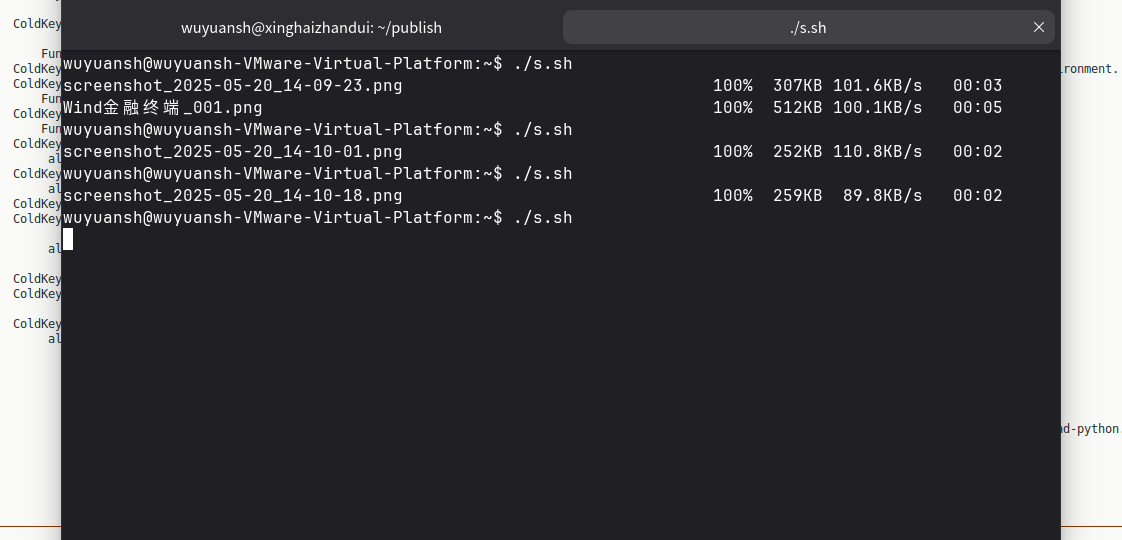The width and height of the screenshot is (1122, 540).
Task: Click the last ./s.sh prompt line
Action: coord(317,218)
